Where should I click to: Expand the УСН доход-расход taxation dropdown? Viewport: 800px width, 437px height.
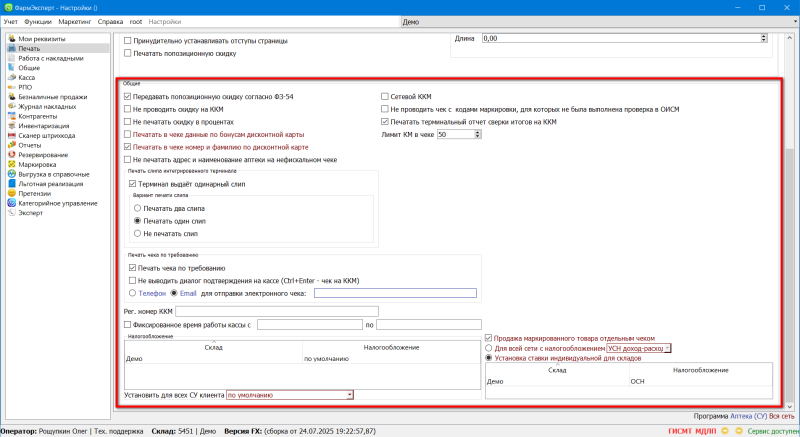tap(668, 348)
